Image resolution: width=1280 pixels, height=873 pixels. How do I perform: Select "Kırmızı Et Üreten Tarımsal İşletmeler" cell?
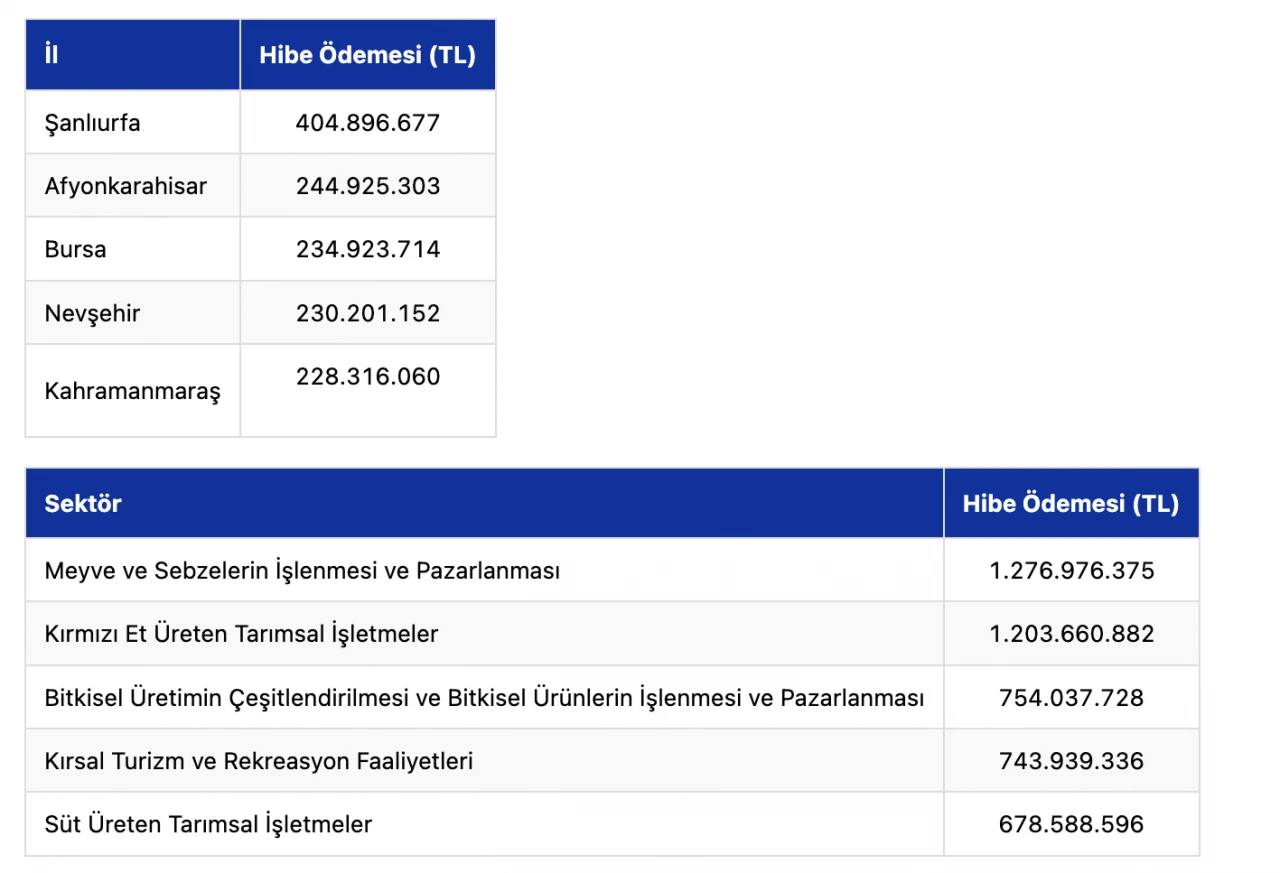point(241,634)
